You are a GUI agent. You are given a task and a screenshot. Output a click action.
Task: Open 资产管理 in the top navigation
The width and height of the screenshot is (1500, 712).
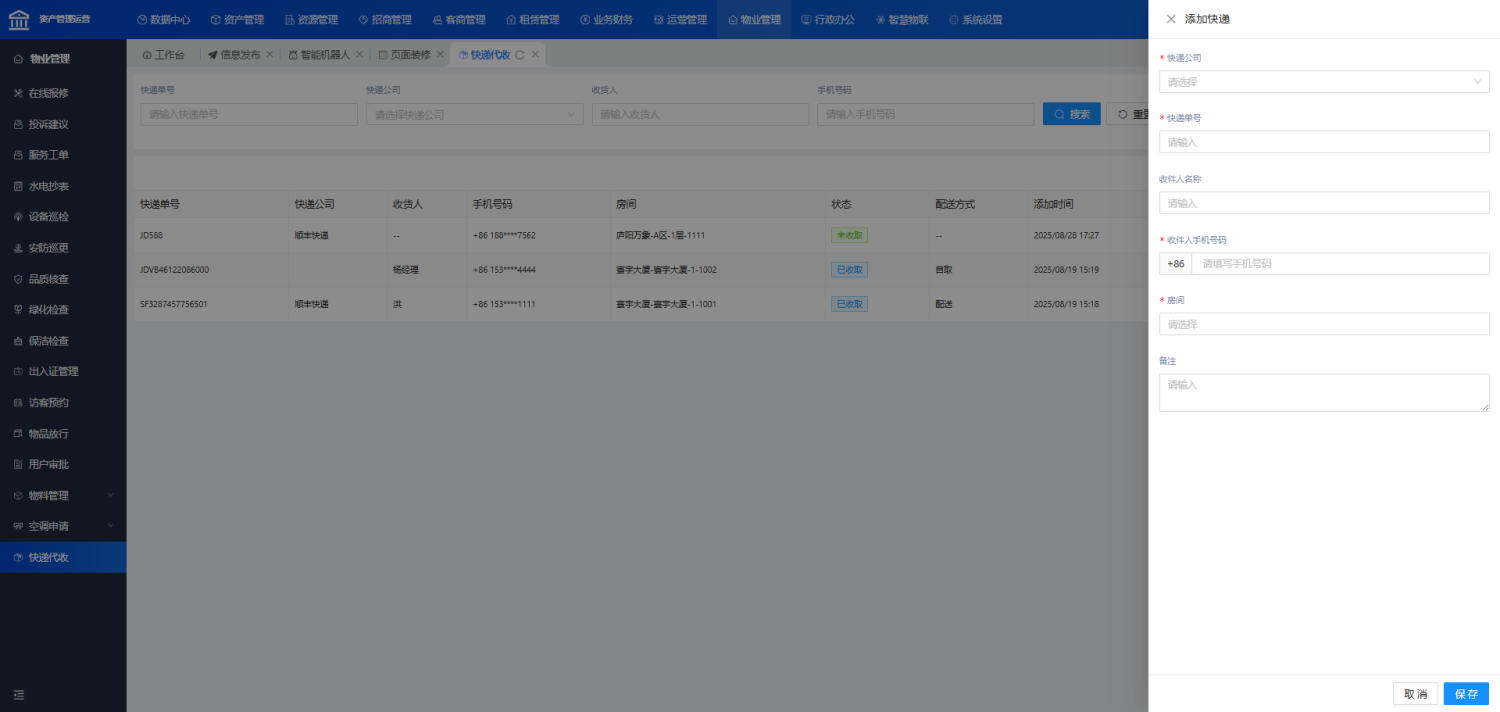click(x=237, y=19)
